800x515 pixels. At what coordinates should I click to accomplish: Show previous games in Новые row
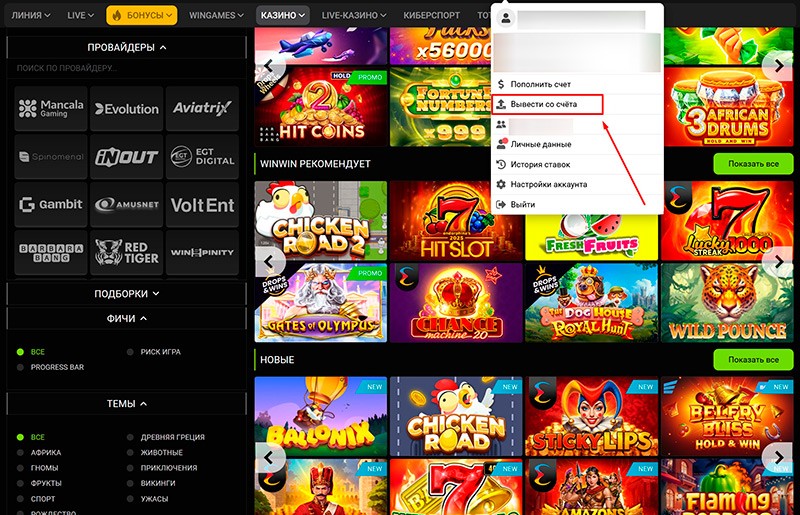tap(268, 457)
